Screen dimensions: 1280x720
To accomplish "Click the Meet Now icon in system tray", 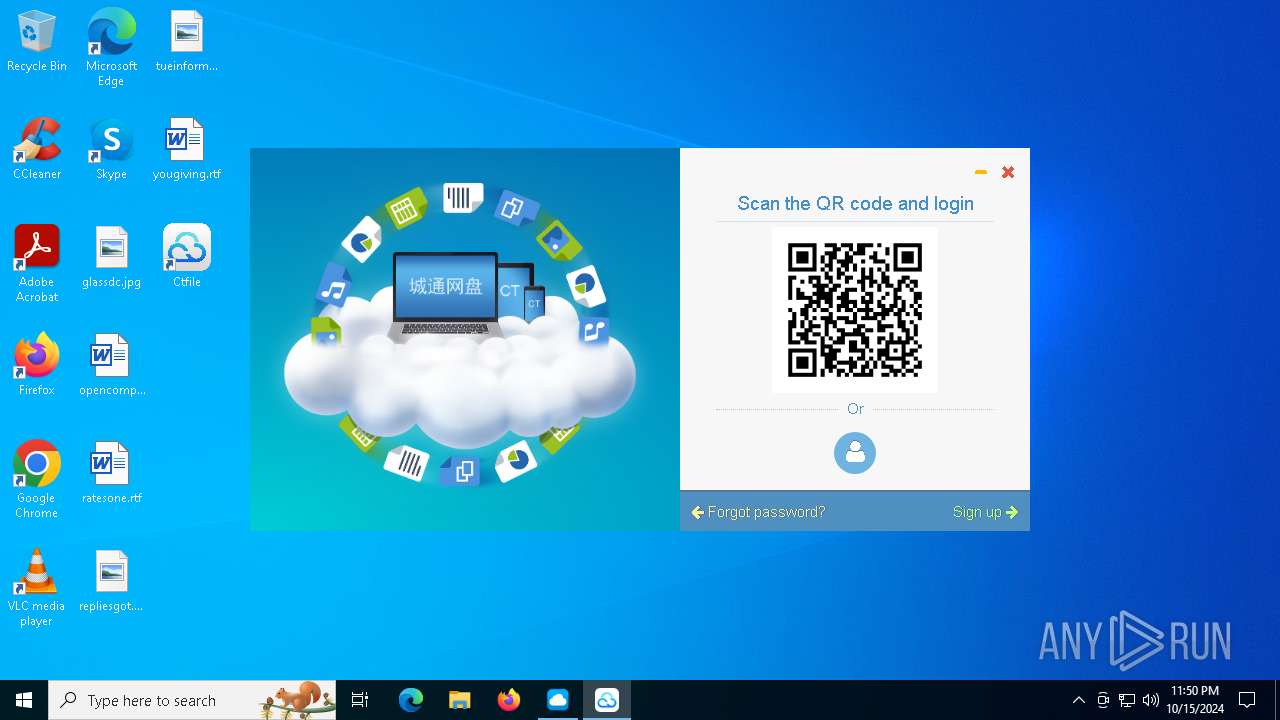I will tap(1103, 700).
